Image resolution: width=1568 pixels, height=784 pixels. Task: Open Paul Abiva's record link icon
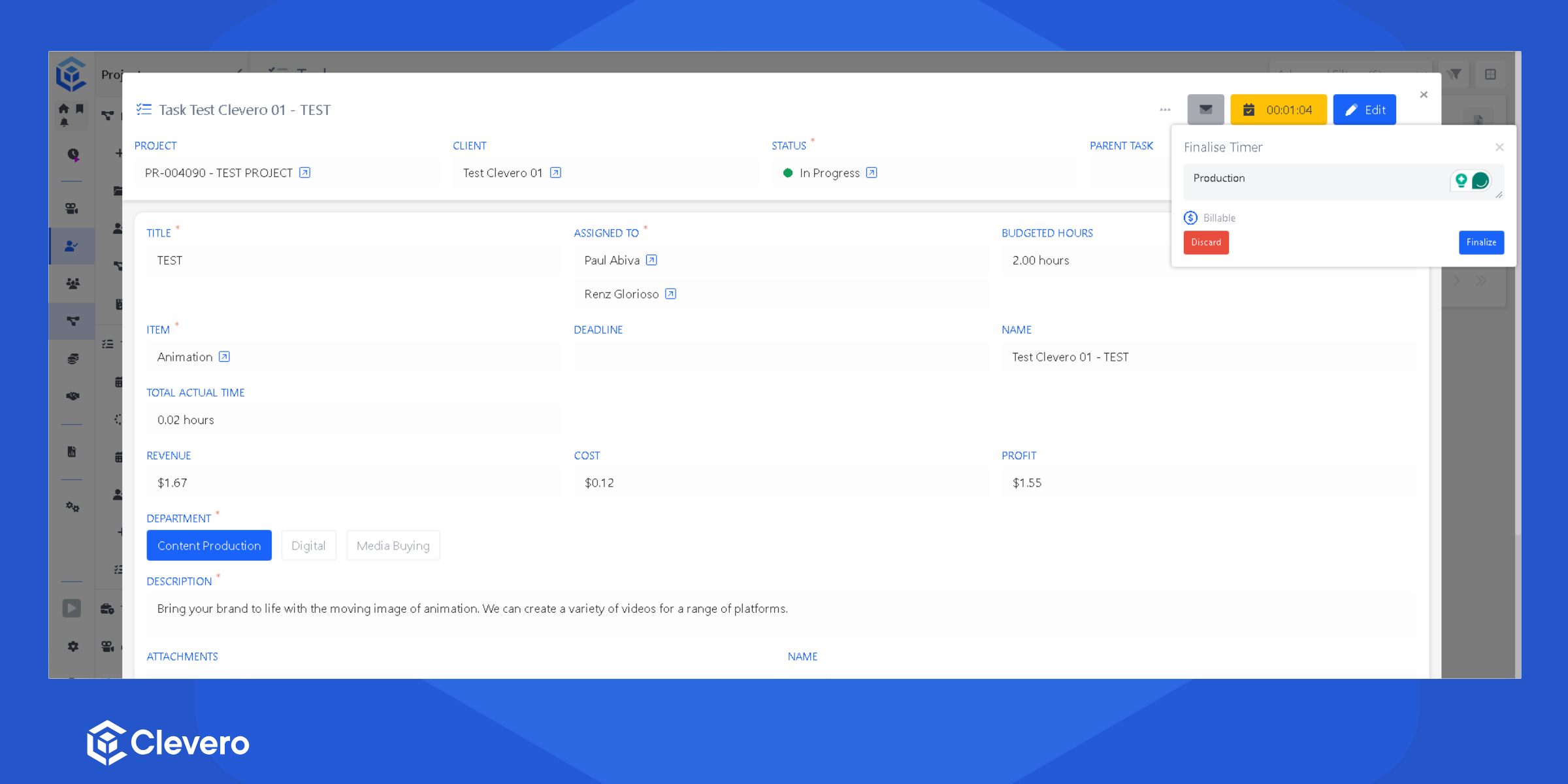click(651, 260)
